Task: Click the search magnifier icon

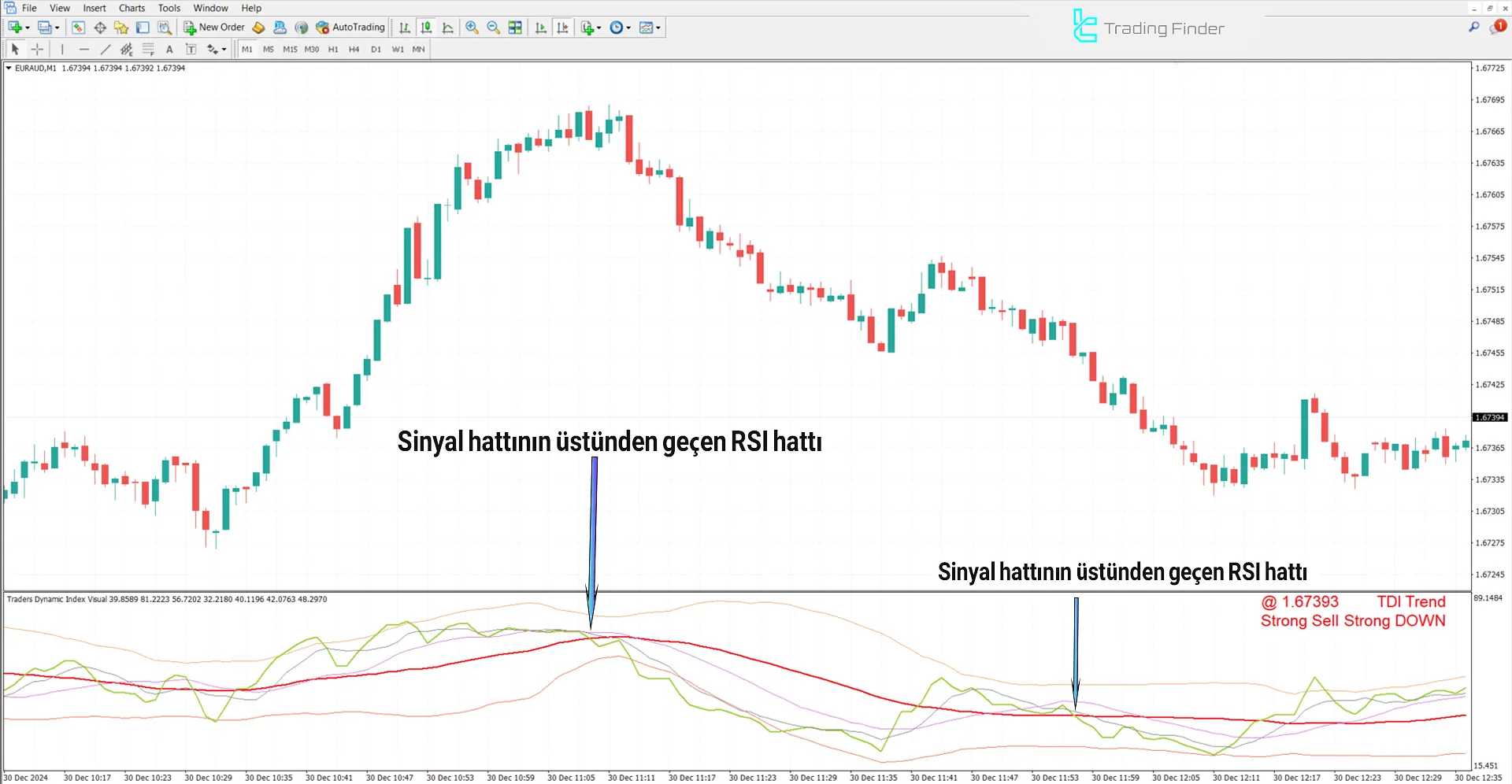Action: pyautogui.click(x=1474, y=27)
